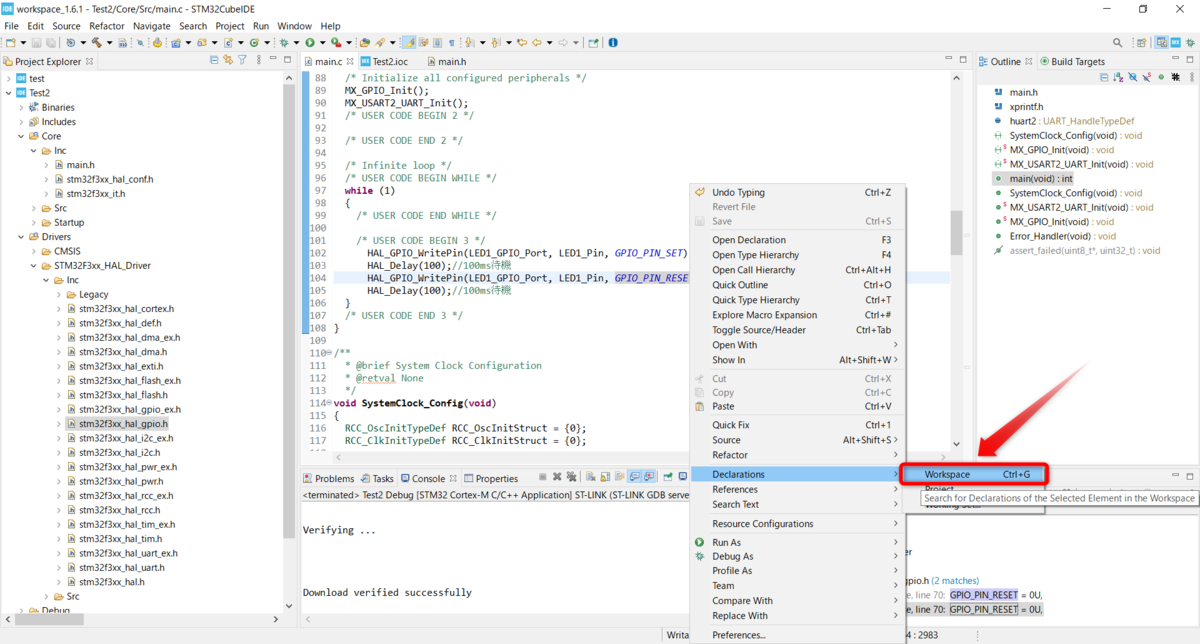This screenshot has width=1200, height=644.
Task: Click Collapse All in Project Explorer
Action: point(214,61)
